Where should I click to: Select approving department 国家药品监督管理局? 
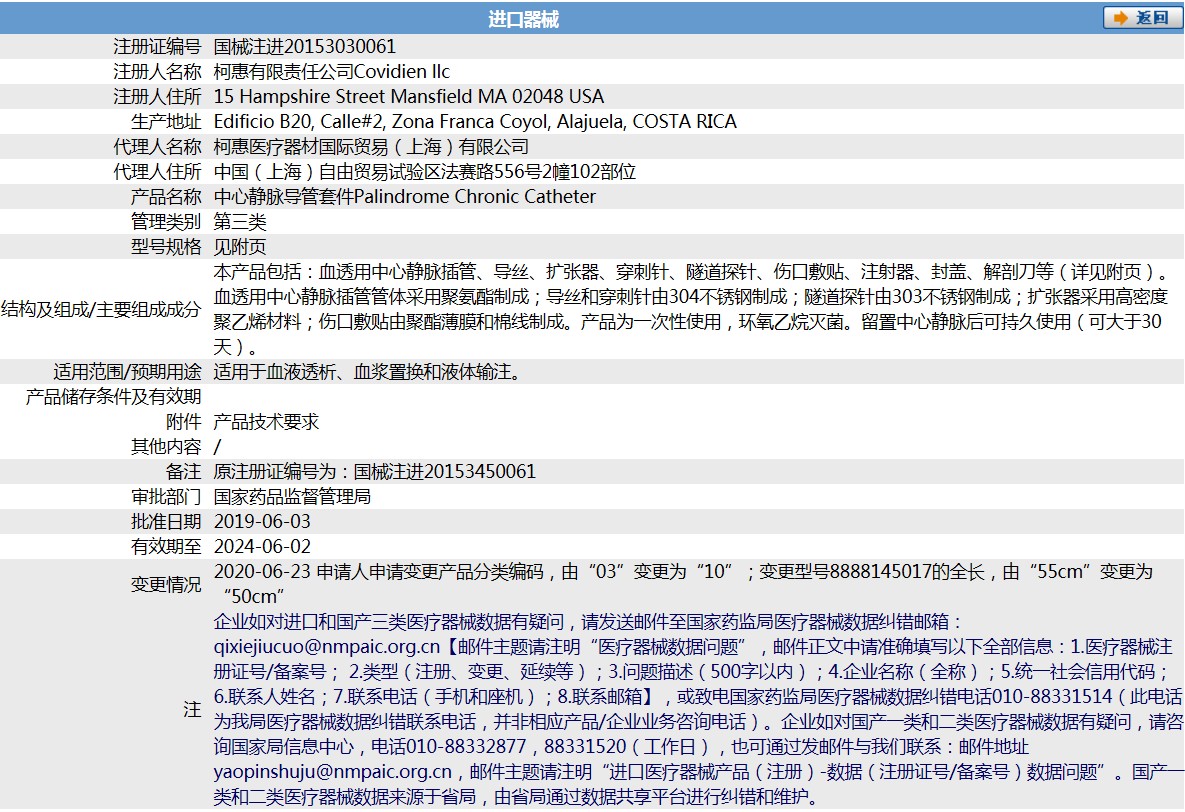pos(292,497)
